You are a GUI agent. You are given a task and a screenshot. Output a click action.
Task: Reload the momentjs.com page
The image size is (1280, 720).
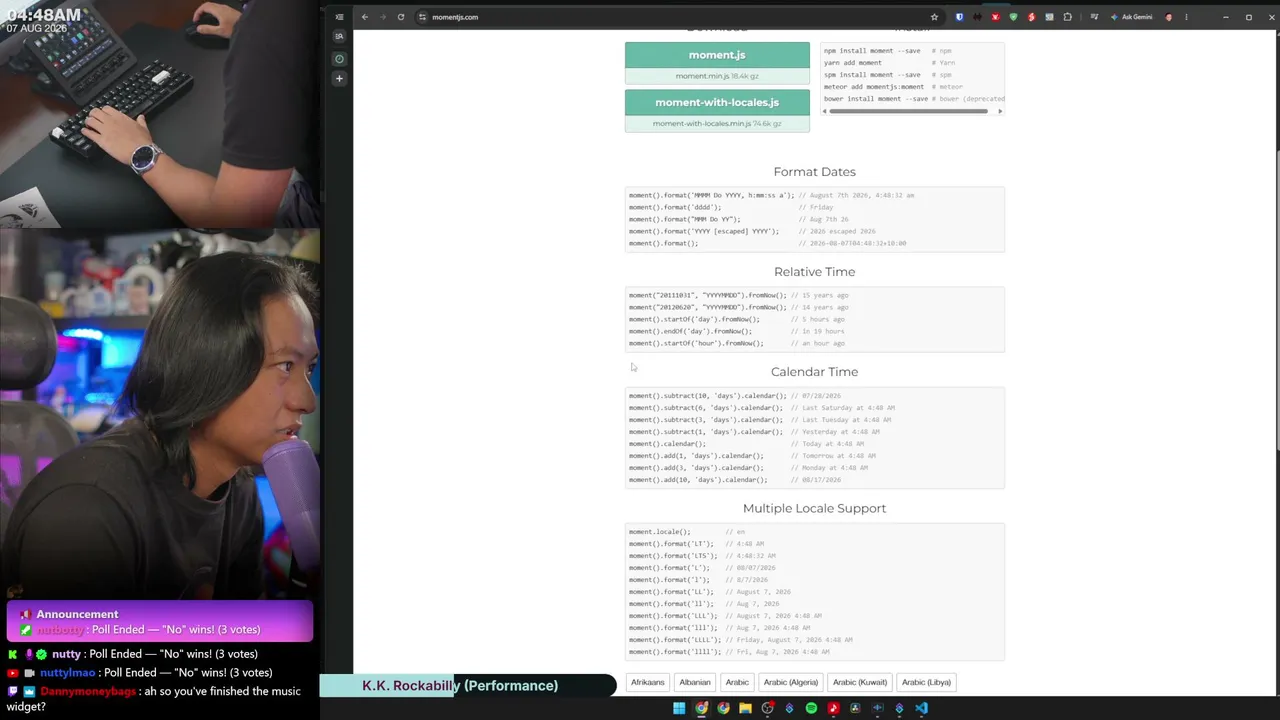pos(401,17)
